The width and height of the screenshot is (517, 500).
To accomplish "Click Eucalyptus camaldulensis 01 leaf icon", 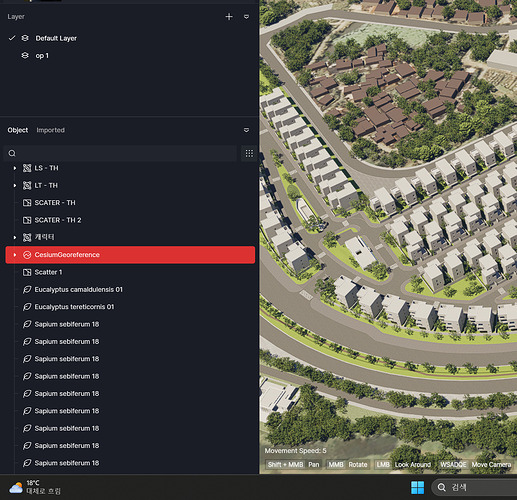I will click(27, 289).
